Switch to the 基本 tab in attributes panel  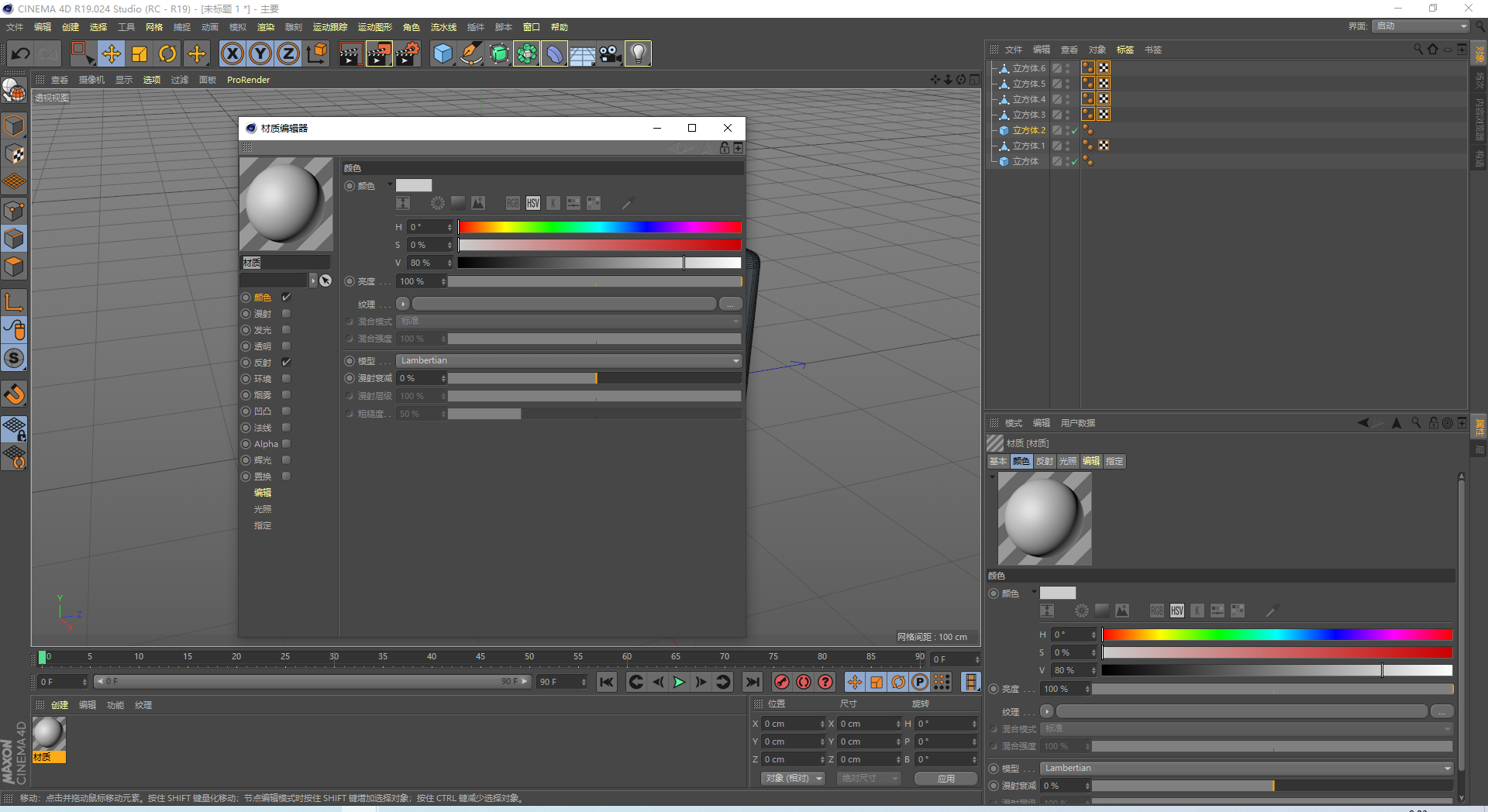[x=998, y=461]
